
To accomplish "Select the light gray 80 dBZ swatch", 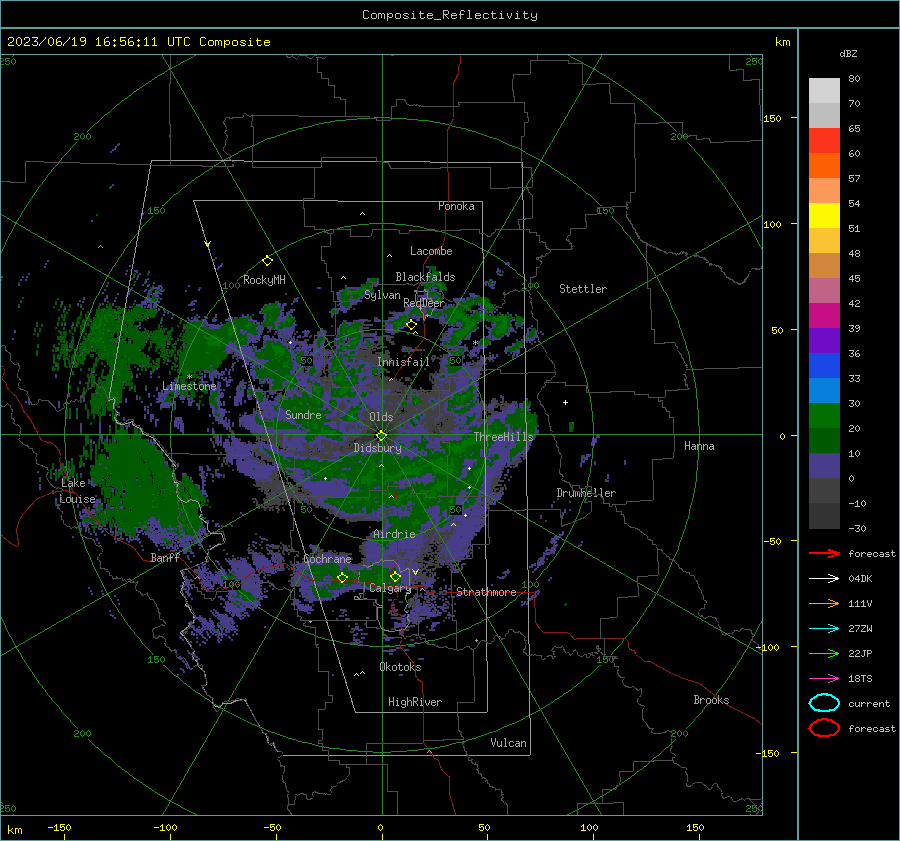I will click(824, 91).
